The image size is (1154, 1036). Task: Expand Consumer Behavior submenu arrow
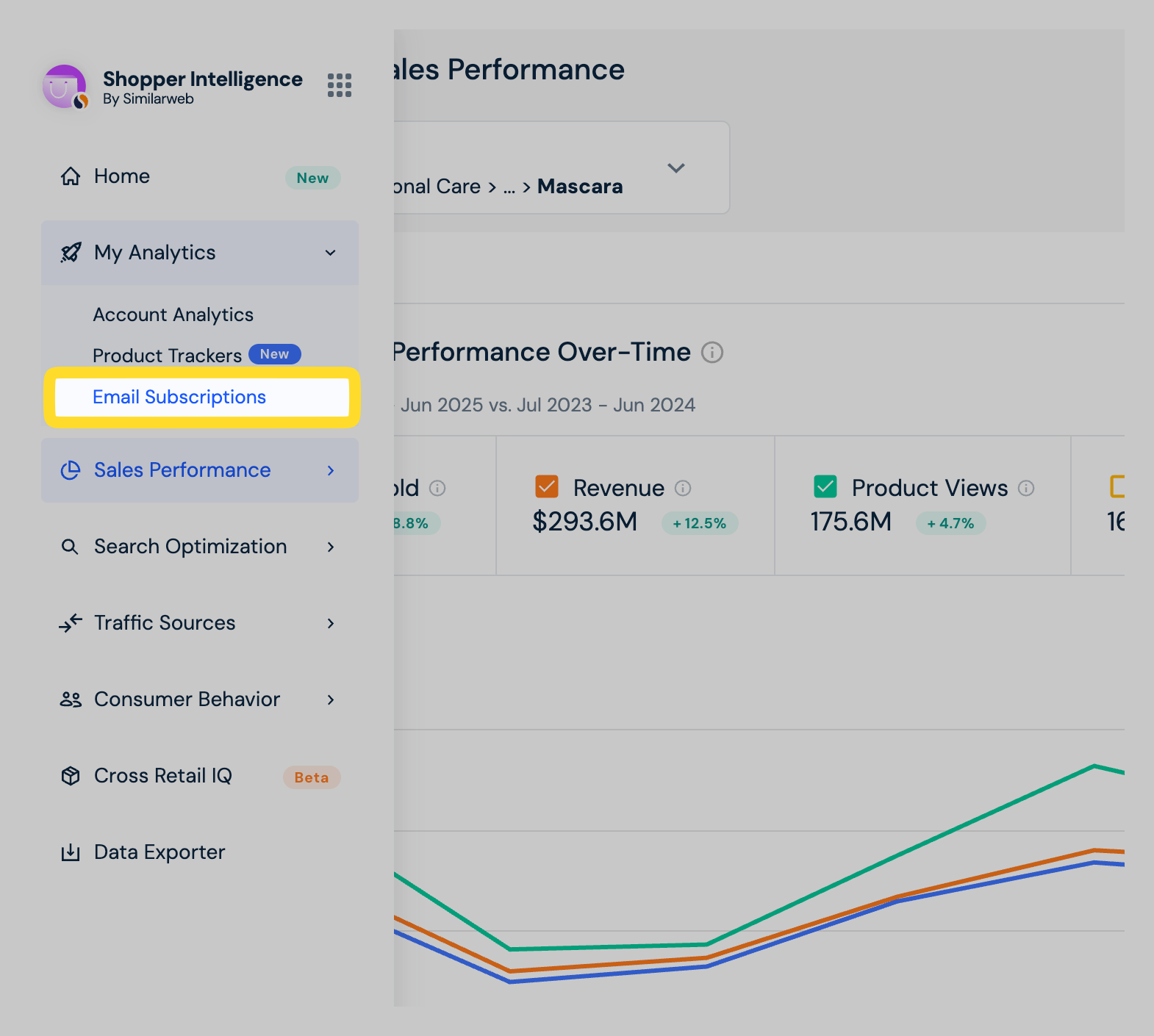tap(331, 699)
